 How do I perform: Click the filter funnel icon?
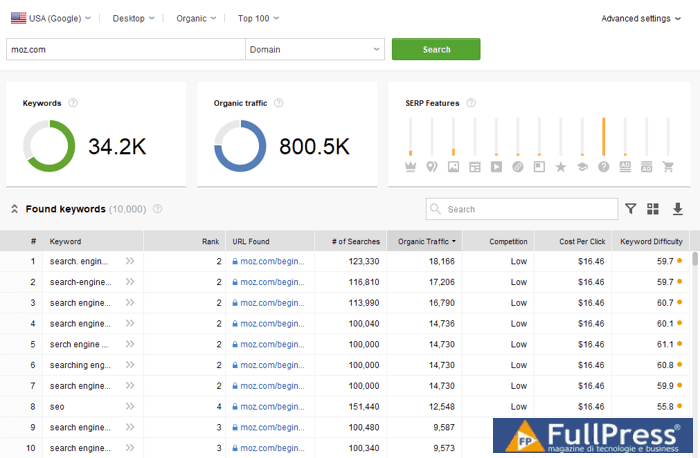pyautogui.click(x=631, y=209)
